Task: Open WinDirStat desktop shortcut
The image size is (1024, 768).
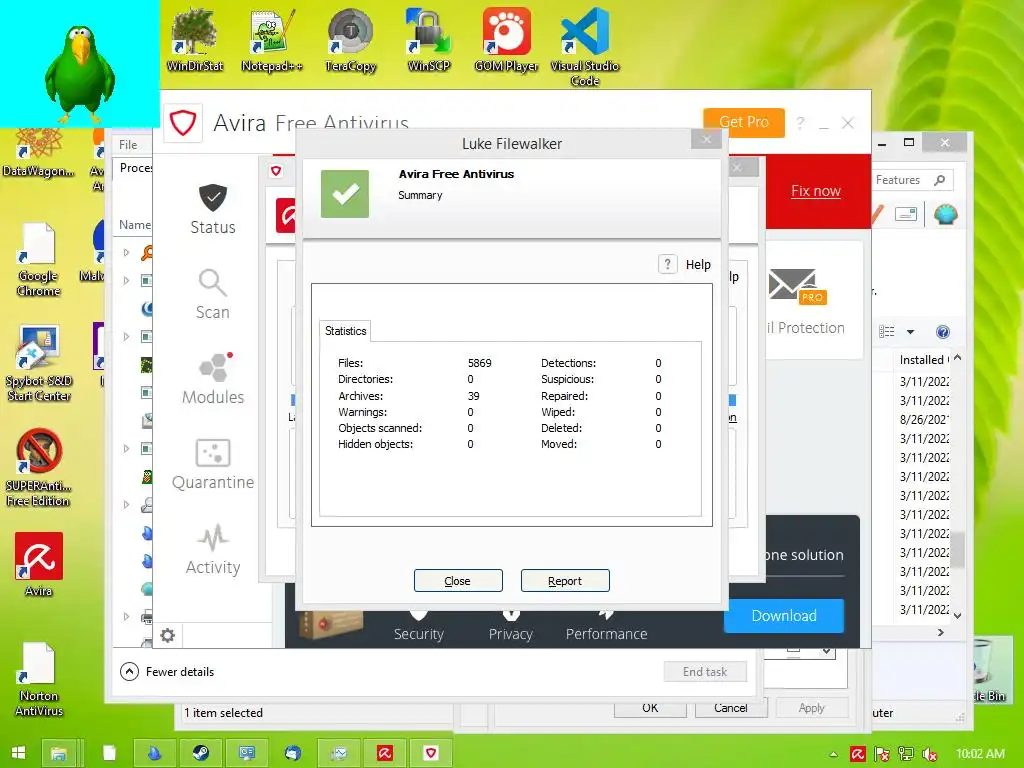Action: coord(195,40)
